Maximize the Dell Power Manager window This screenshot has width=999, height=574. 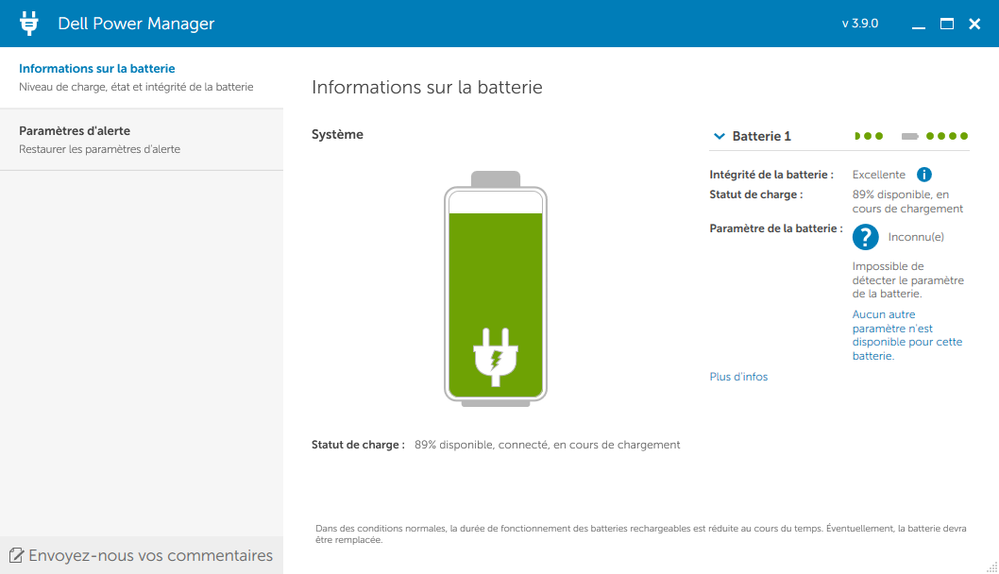coord(947,24)
